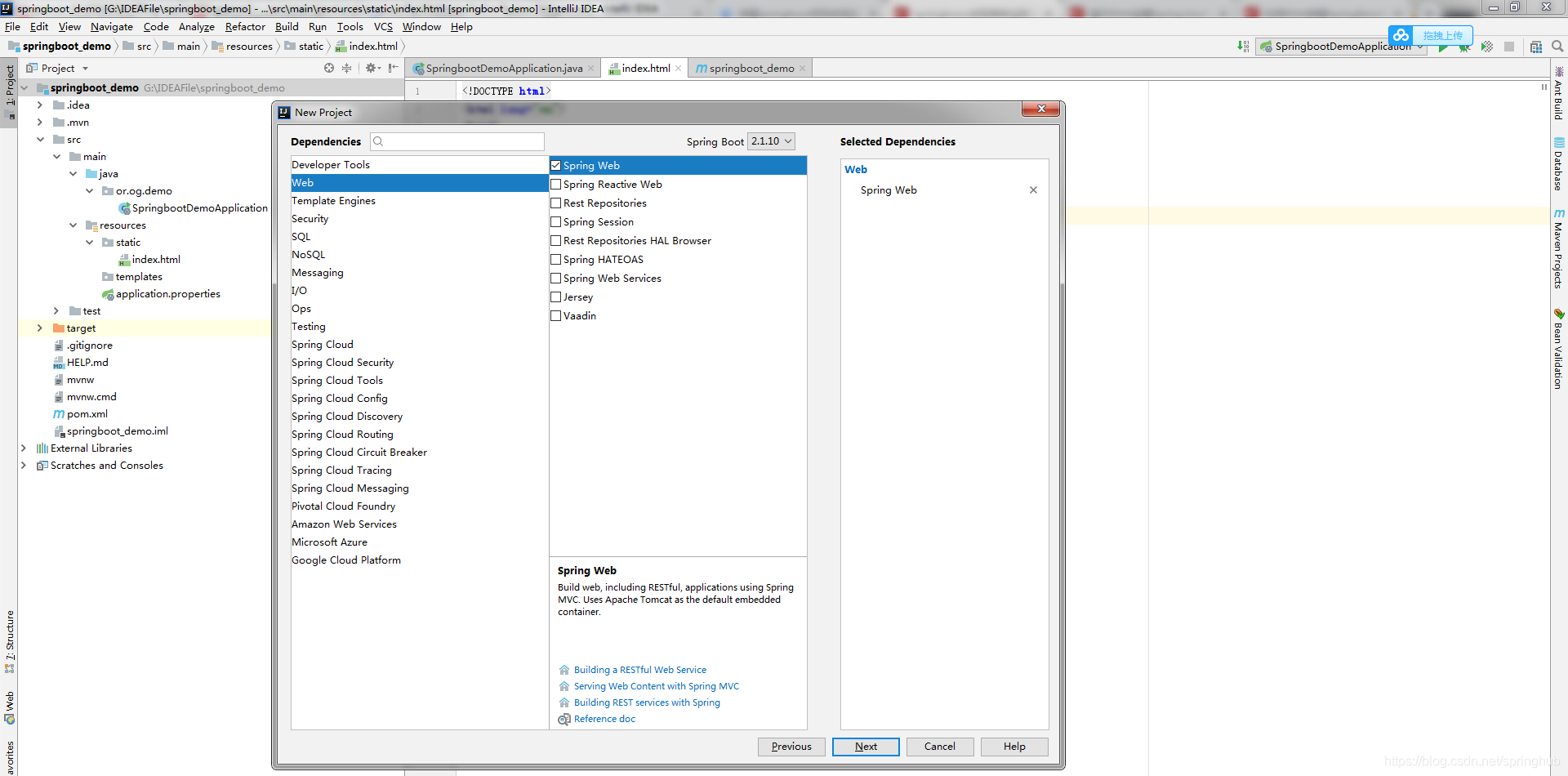Select the Security dependency category
Viewport: 1568px width, 776px height.
tap(420, 219)
